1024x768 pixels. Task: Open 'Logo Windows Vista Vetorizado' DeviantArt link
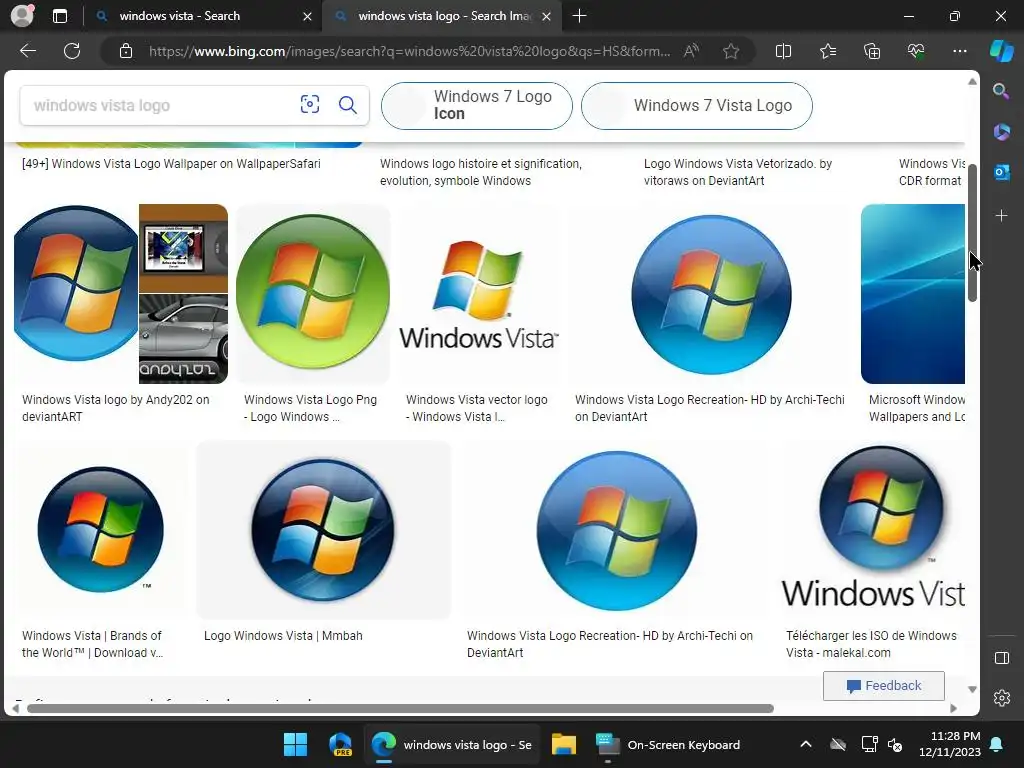click(738, 172)
